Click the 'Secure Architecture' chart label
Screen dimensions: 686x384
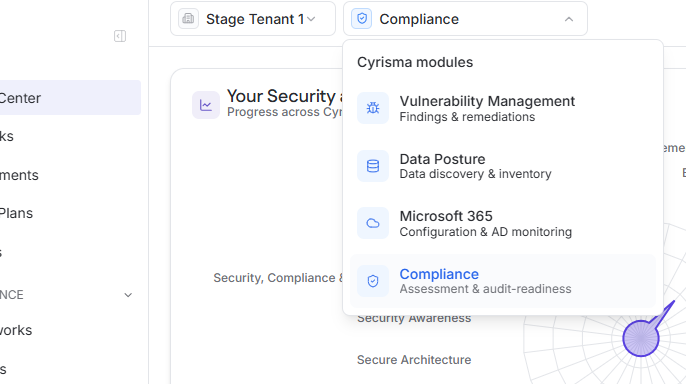click(414, 360)
